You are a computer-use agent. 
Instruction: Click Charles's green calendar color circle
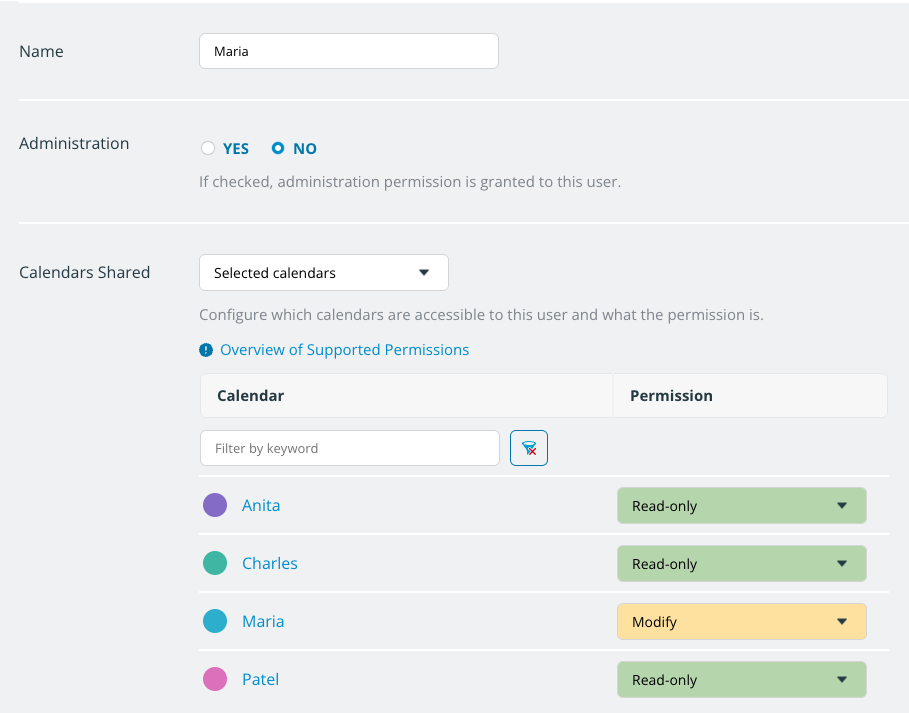point(215,563)
